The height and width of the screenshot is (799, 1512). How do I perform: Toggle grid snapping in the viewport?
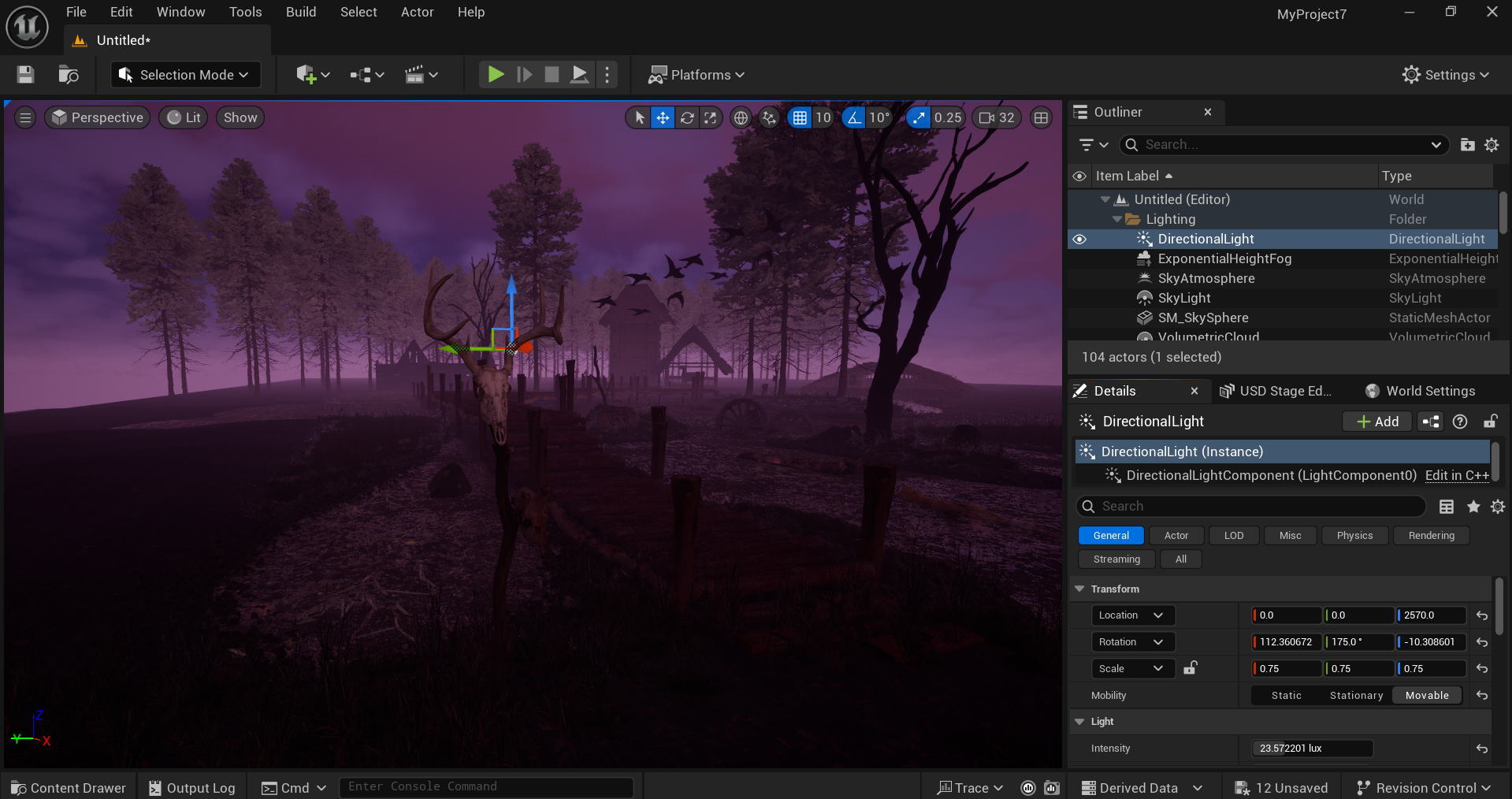[800, 117]
